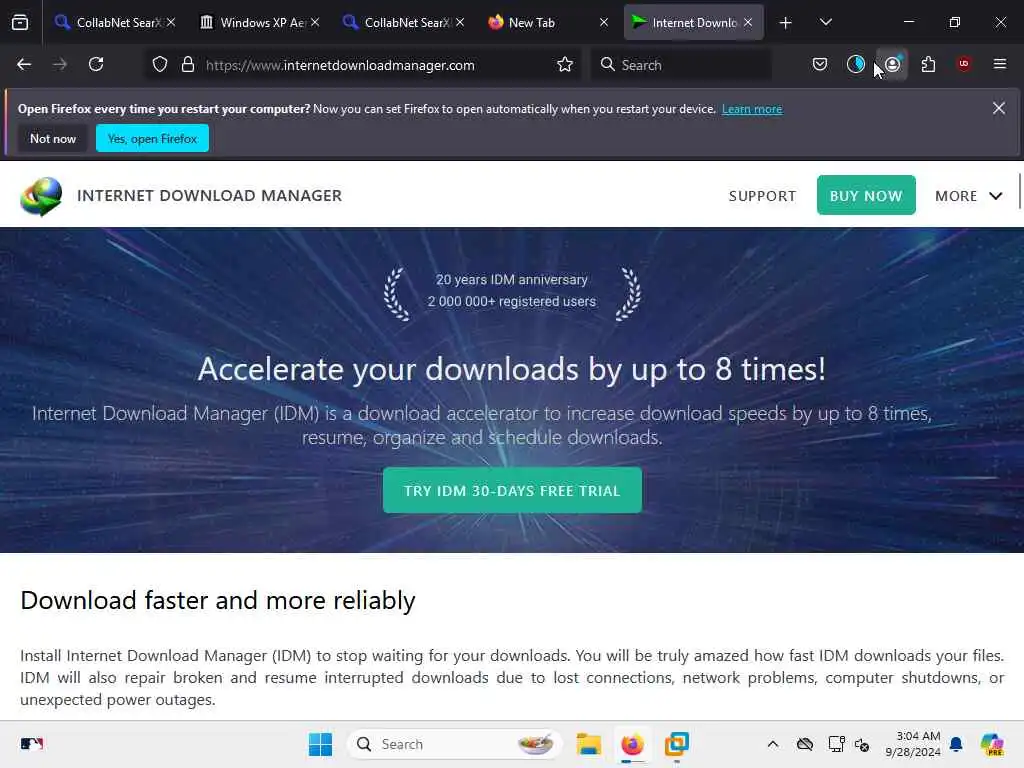Click the forward navigation arrow
Image resolution: width=1024 pixels, height=768 pixels.
[x=60, y=65]
